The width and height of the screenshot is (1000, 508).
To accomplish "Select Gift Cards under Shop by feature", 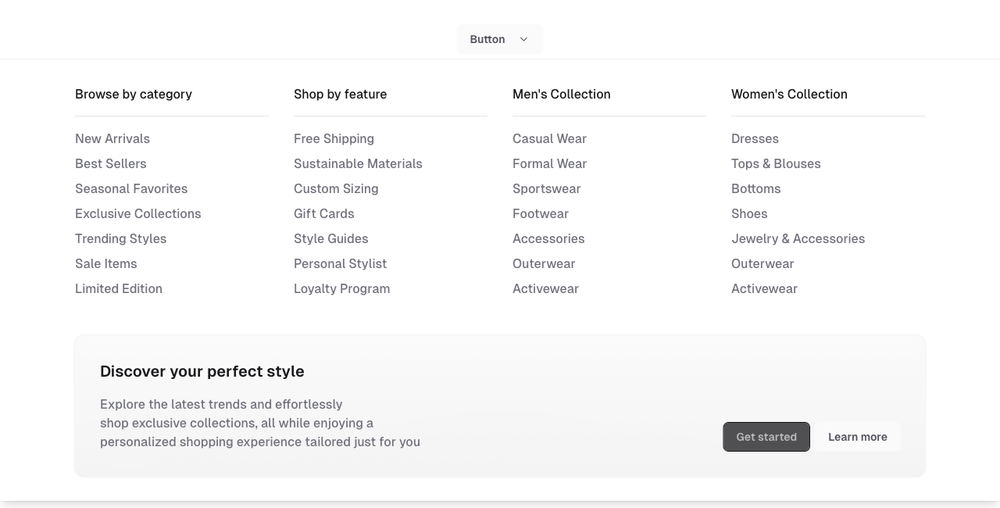I will [324, 214].
